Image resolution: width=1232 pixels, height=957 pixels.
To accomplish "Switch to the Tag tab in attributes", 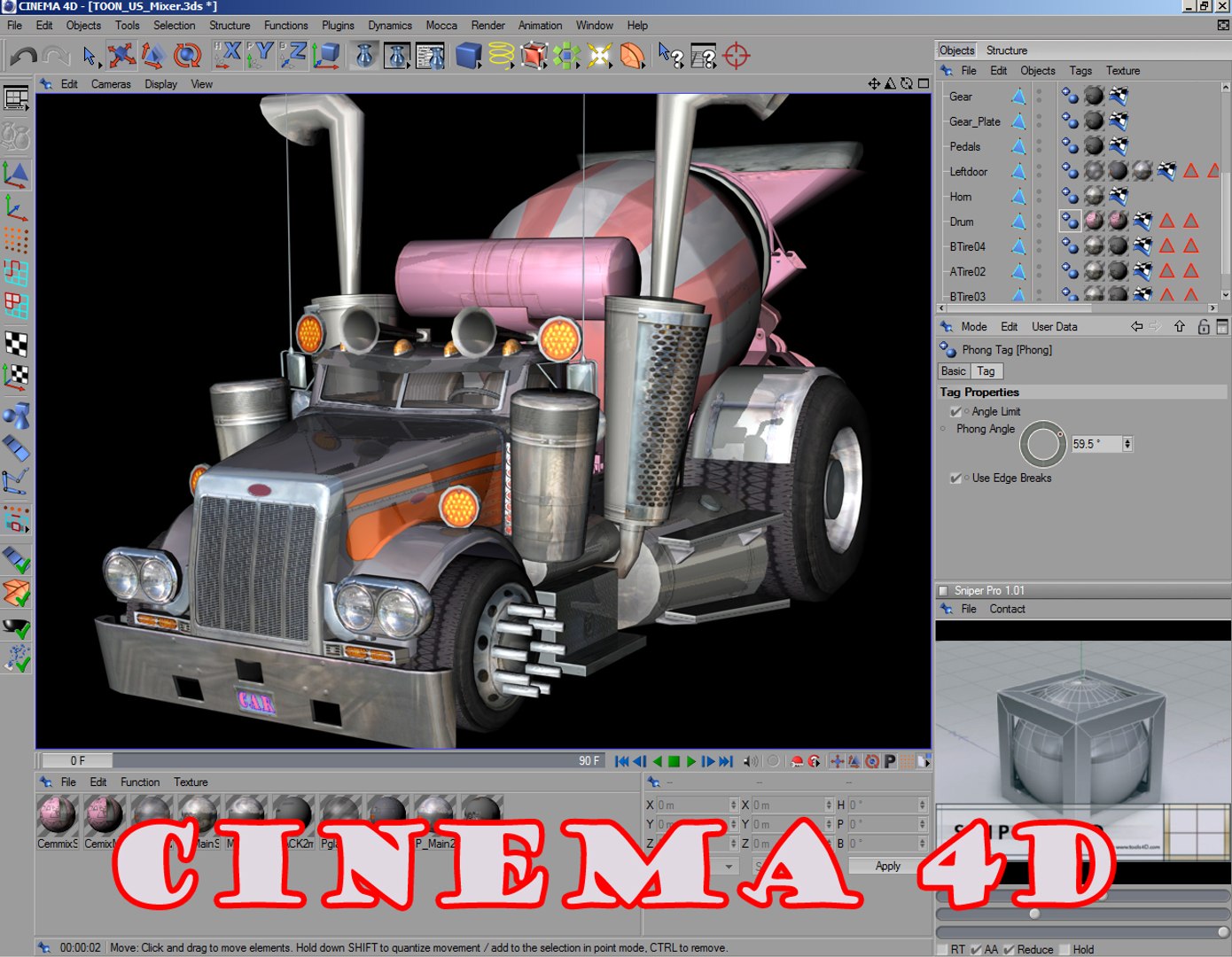I will point(986,371).
